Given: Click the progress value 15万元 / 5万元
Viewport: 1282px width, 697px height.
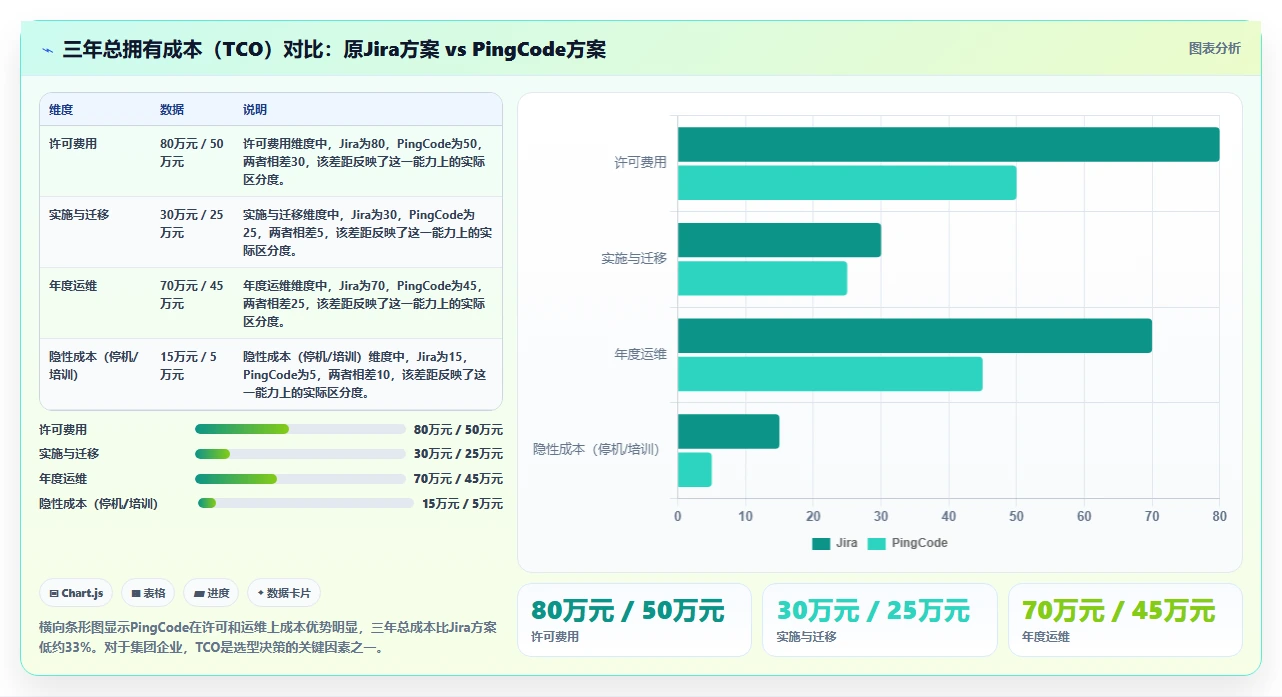Looking at the screenshot, I should [x=462, y=504].
